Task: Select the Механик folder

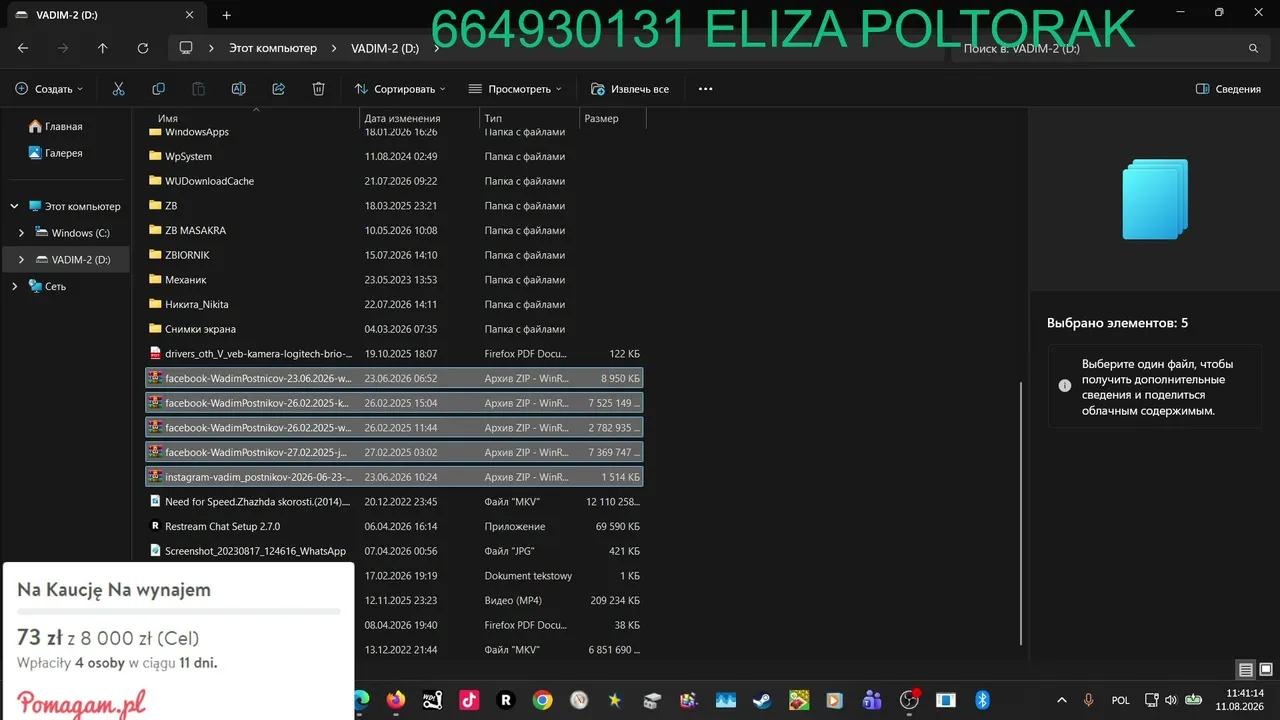Action: 395,280
